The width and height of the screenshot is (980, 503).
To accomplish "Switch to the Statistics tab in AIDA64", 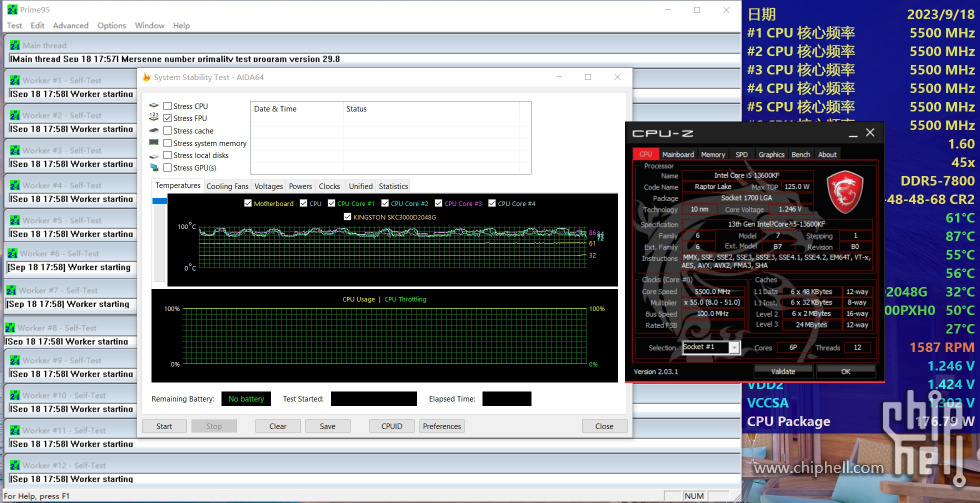I will click(x=393, y=186).
